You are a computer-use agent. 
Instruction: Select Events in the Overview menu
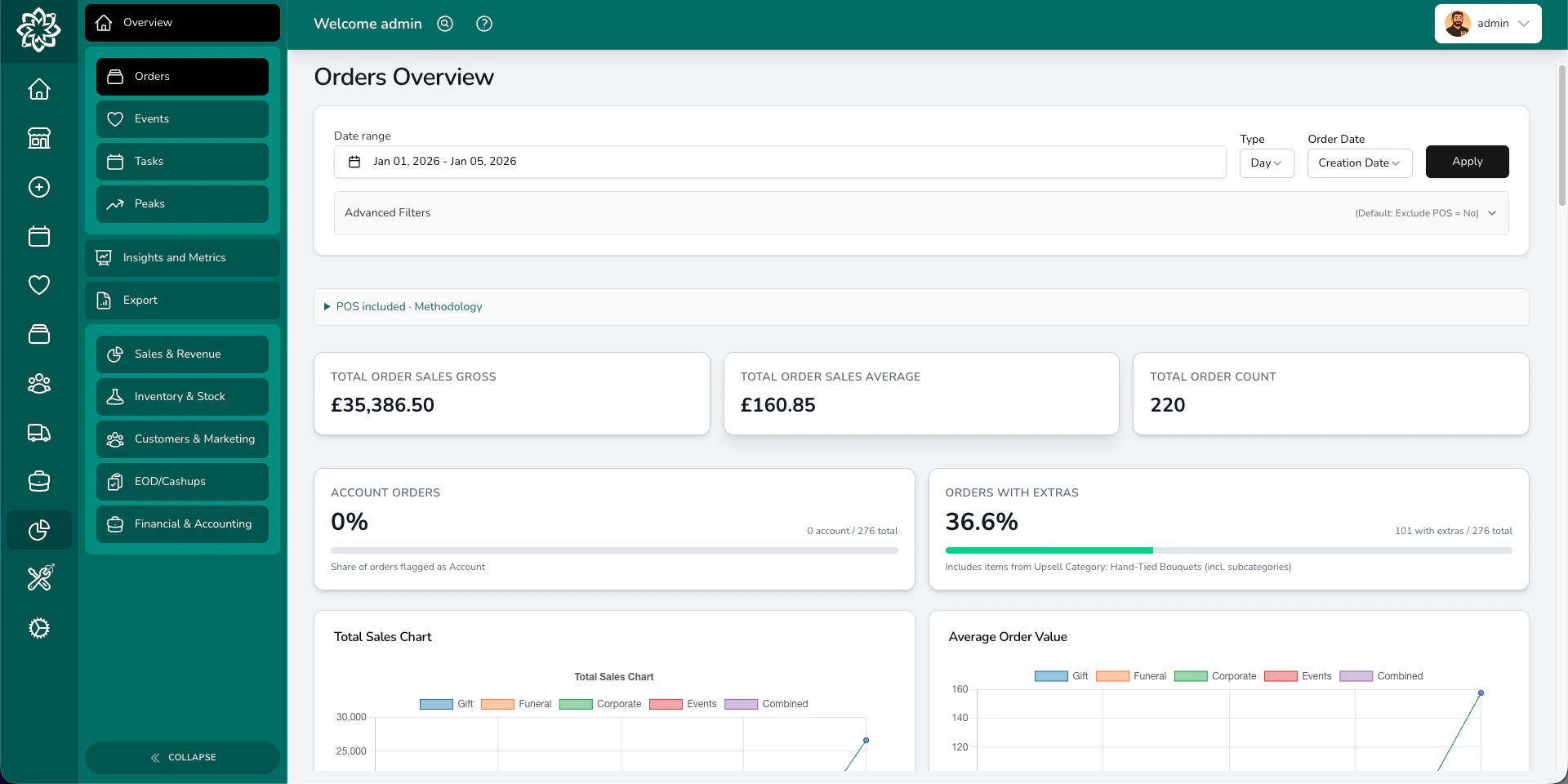tap(181, 118)
